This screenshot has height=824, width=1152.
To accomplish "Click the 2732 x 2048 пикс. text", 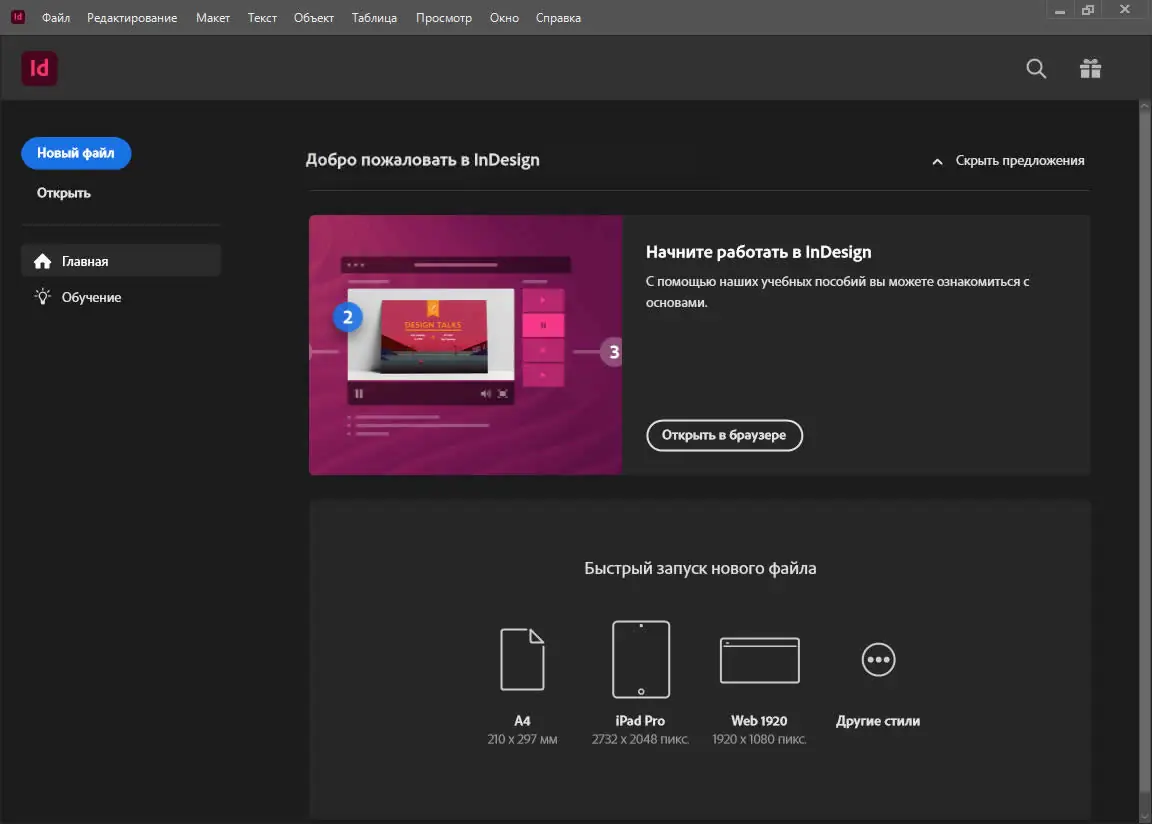I will coord(640,739).
